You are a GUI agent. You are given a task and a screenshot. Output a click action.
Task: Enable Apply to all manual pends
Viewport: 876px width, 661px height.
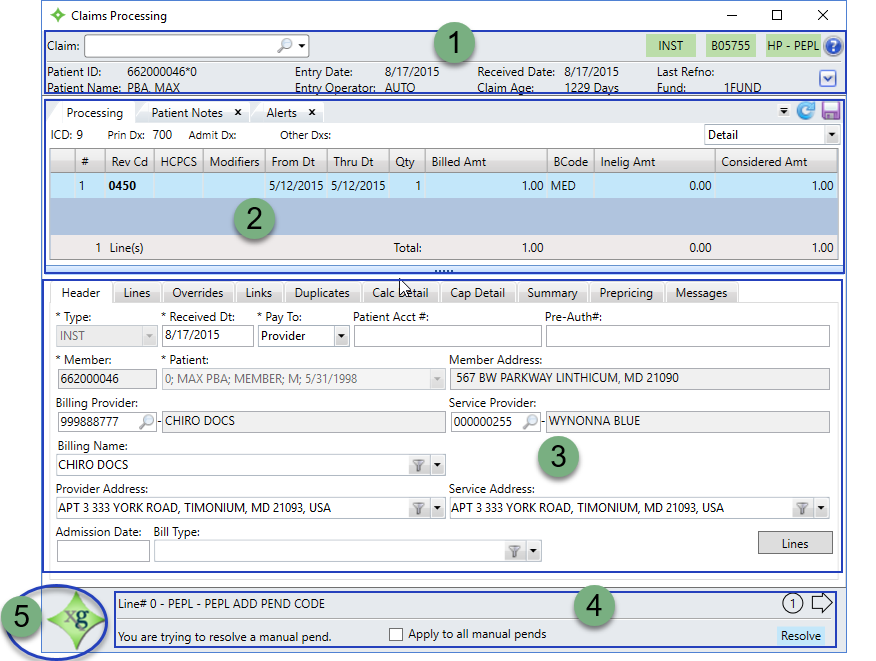[396, 634]
